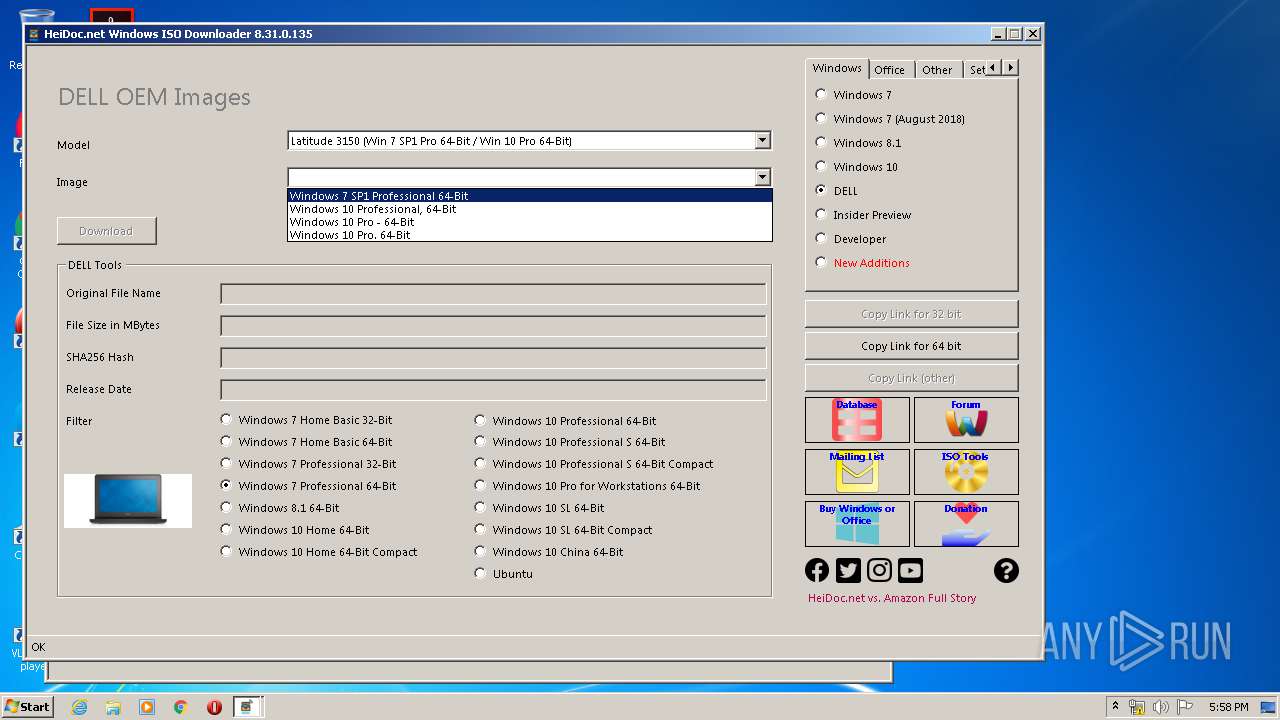The width and height of the screenshot is (1280, 720).
Task: Expand the Model dropdown arrow
Action: pyautogui.click(x=763, y=141)
